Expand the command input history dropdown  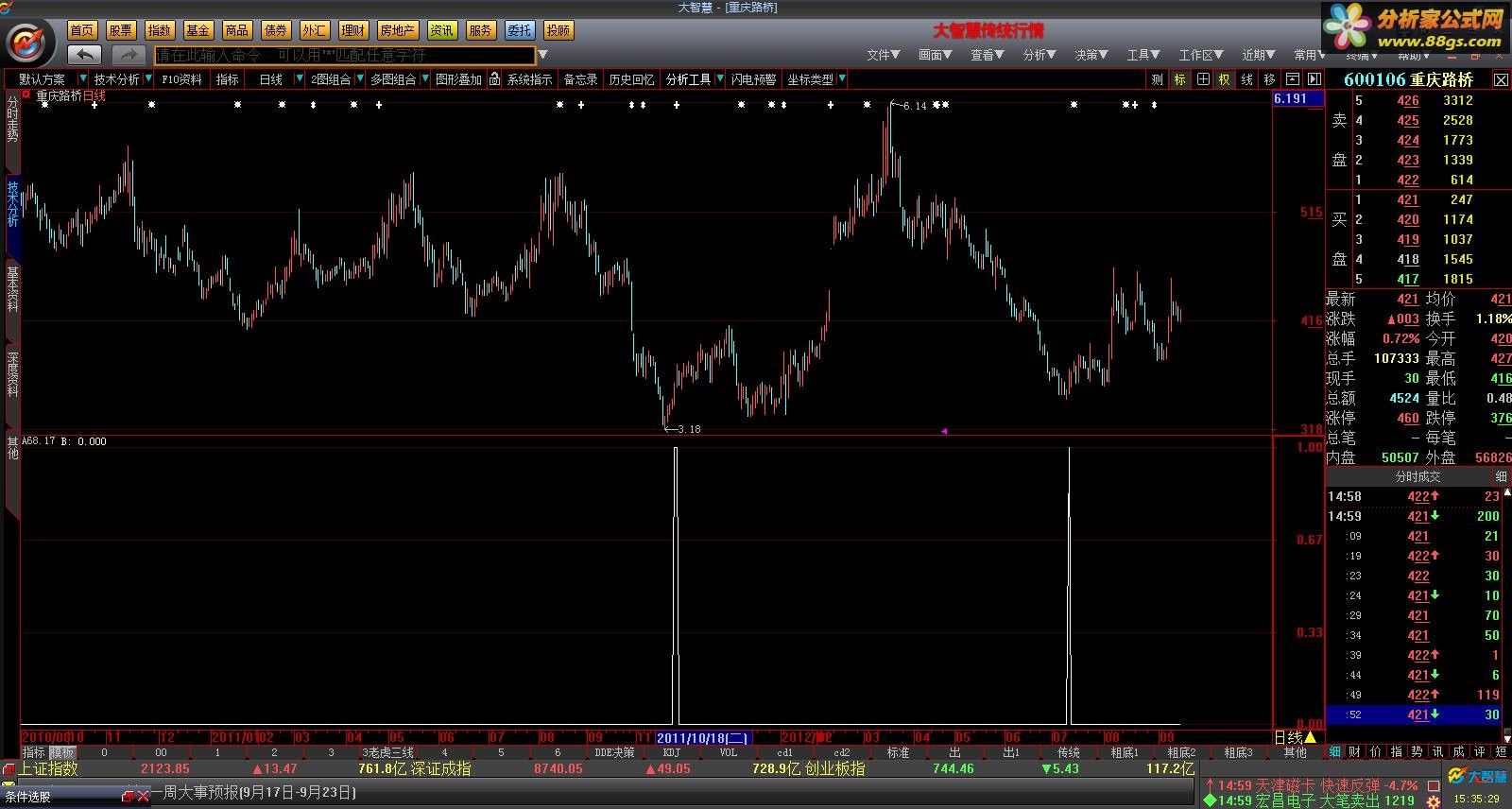click(x=542, y=55)
